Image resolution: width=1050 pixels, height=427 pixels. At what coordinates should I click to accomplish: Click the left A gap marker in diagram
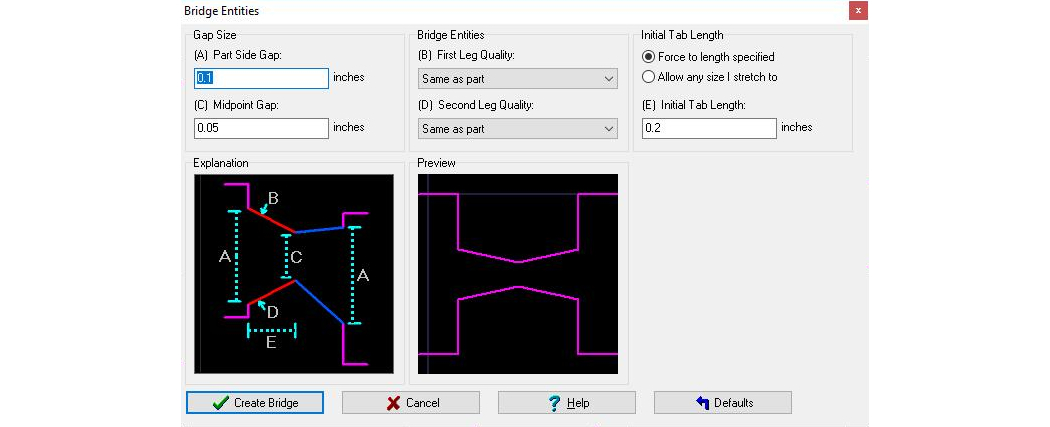(x=226, y=257)
